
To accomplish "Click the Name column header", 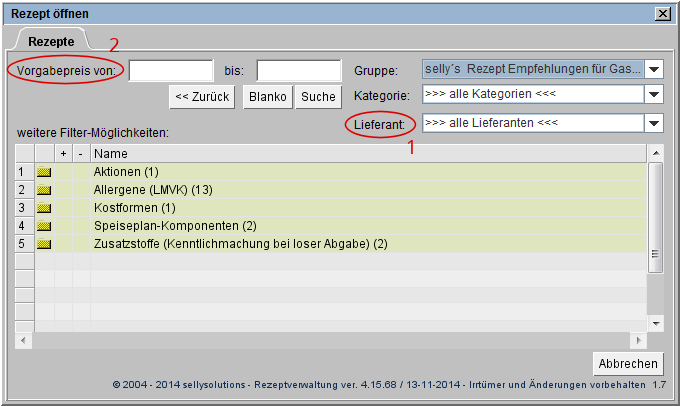I will [369, 154].
